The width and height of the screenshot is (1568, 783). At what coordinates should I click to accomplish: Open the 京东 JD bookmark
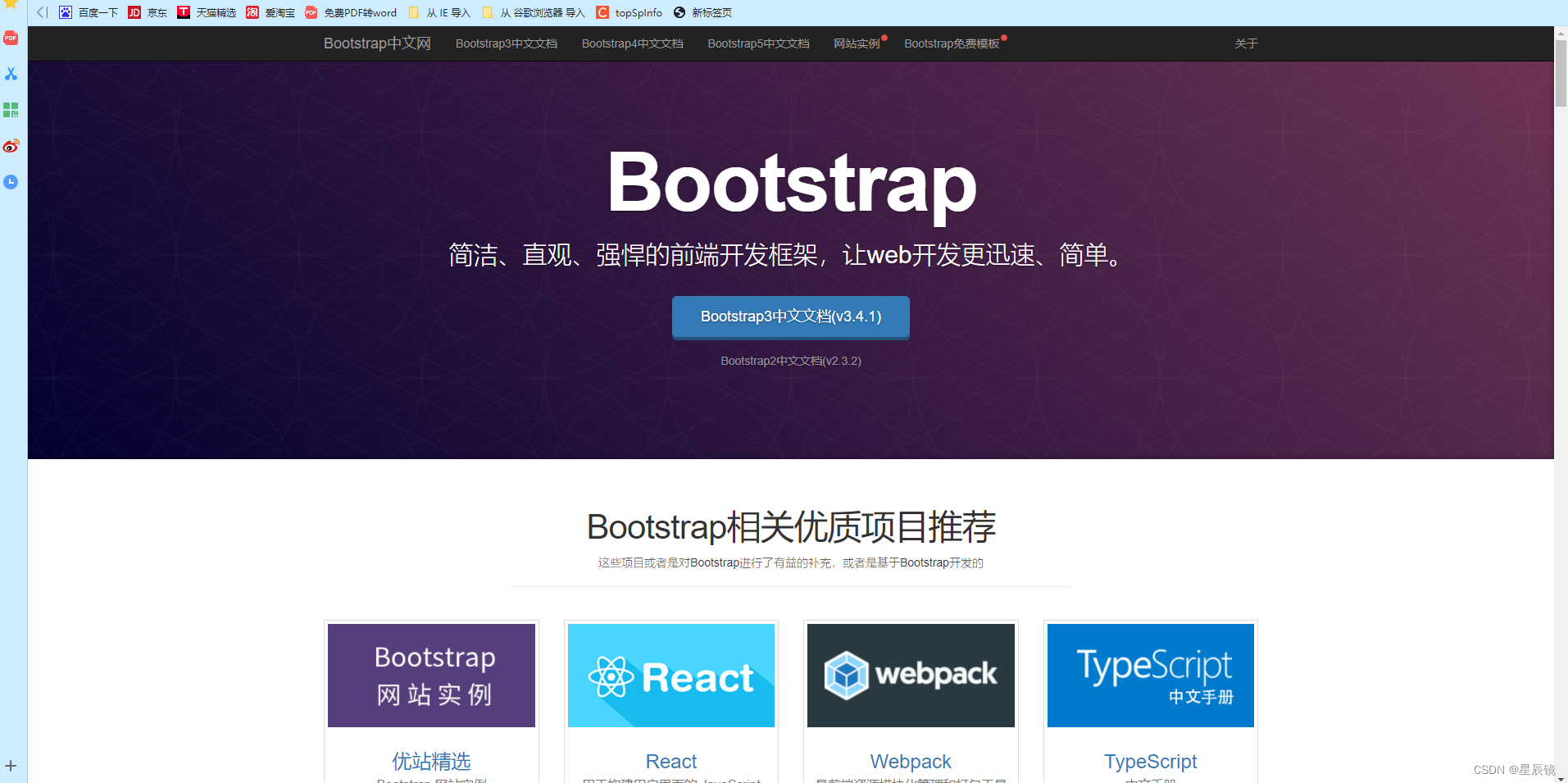point(148,12)
